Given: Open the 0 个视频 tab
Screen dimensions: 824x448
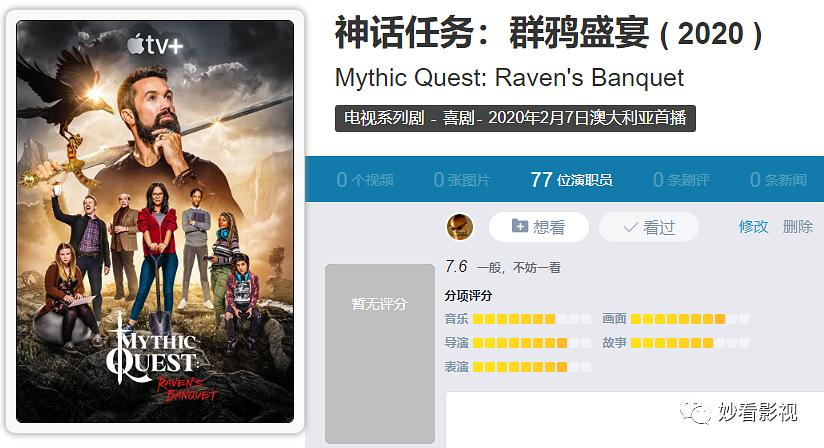Looking at the screenshot, I should pos(365,180).
